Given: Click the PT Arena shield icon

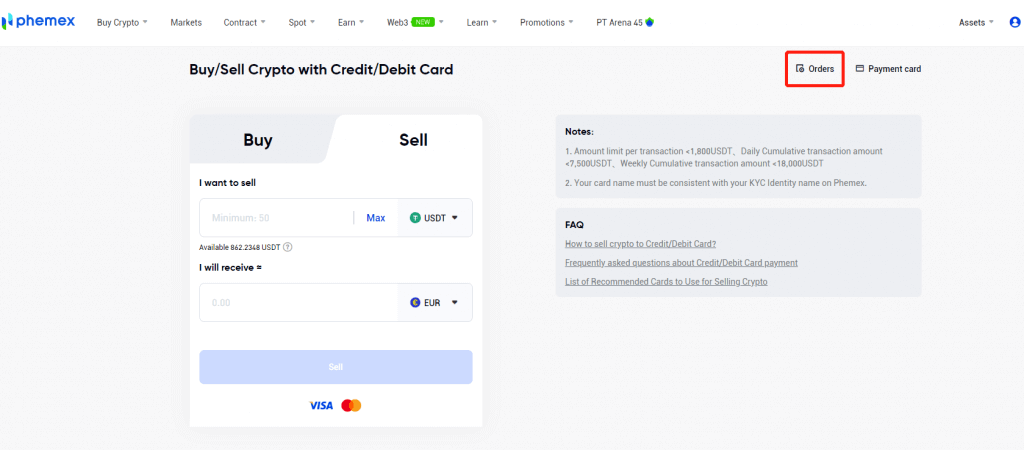Looking at the screenshot, I should click(x=650, y=22).
